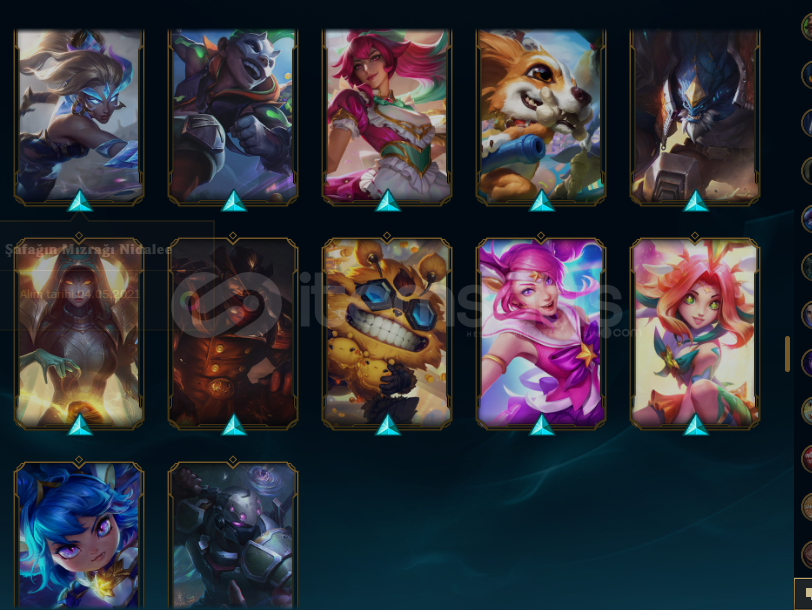Select the top friend avatar in right sidebar
812x610 pixels.
click(x=807, y=26)
